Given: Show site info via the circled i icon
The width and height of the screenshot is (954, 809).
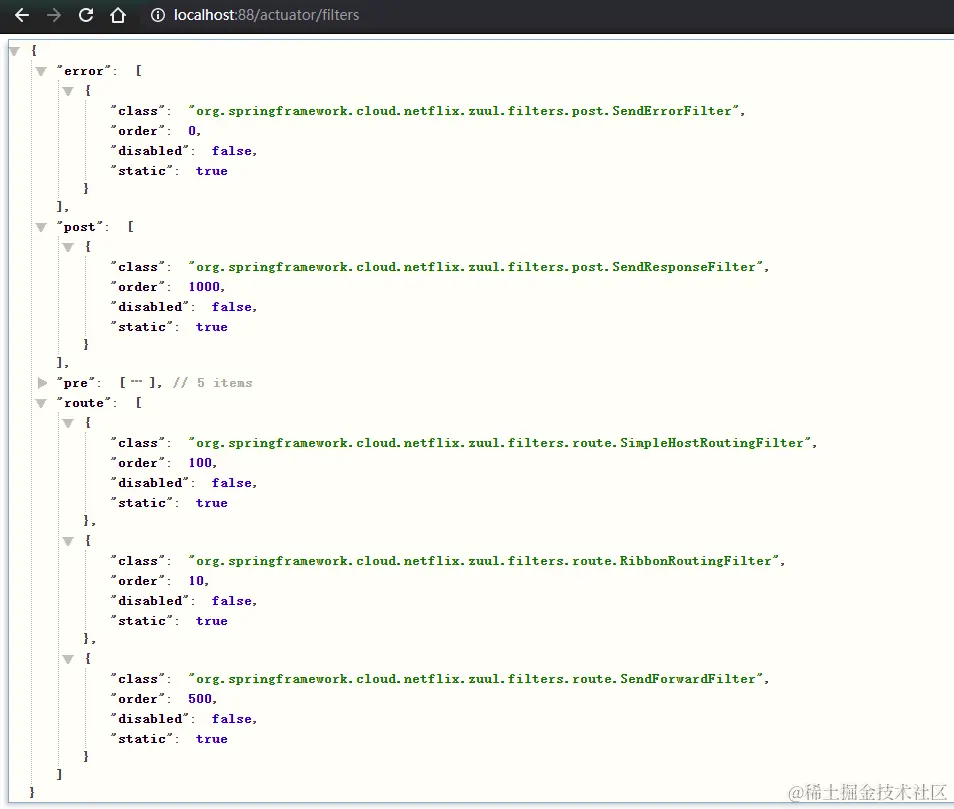Looking at the screenshot, I should 158,15.
